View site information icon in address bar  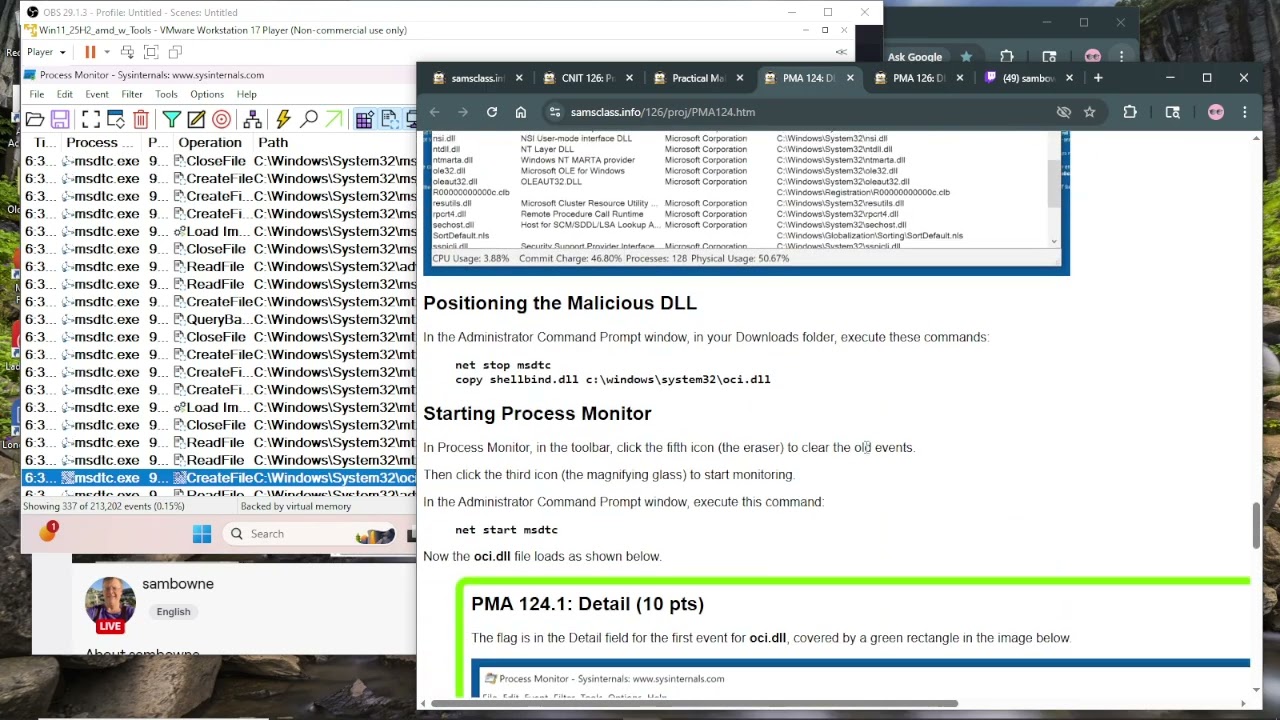pyautogui.click(x=554, y=112)
